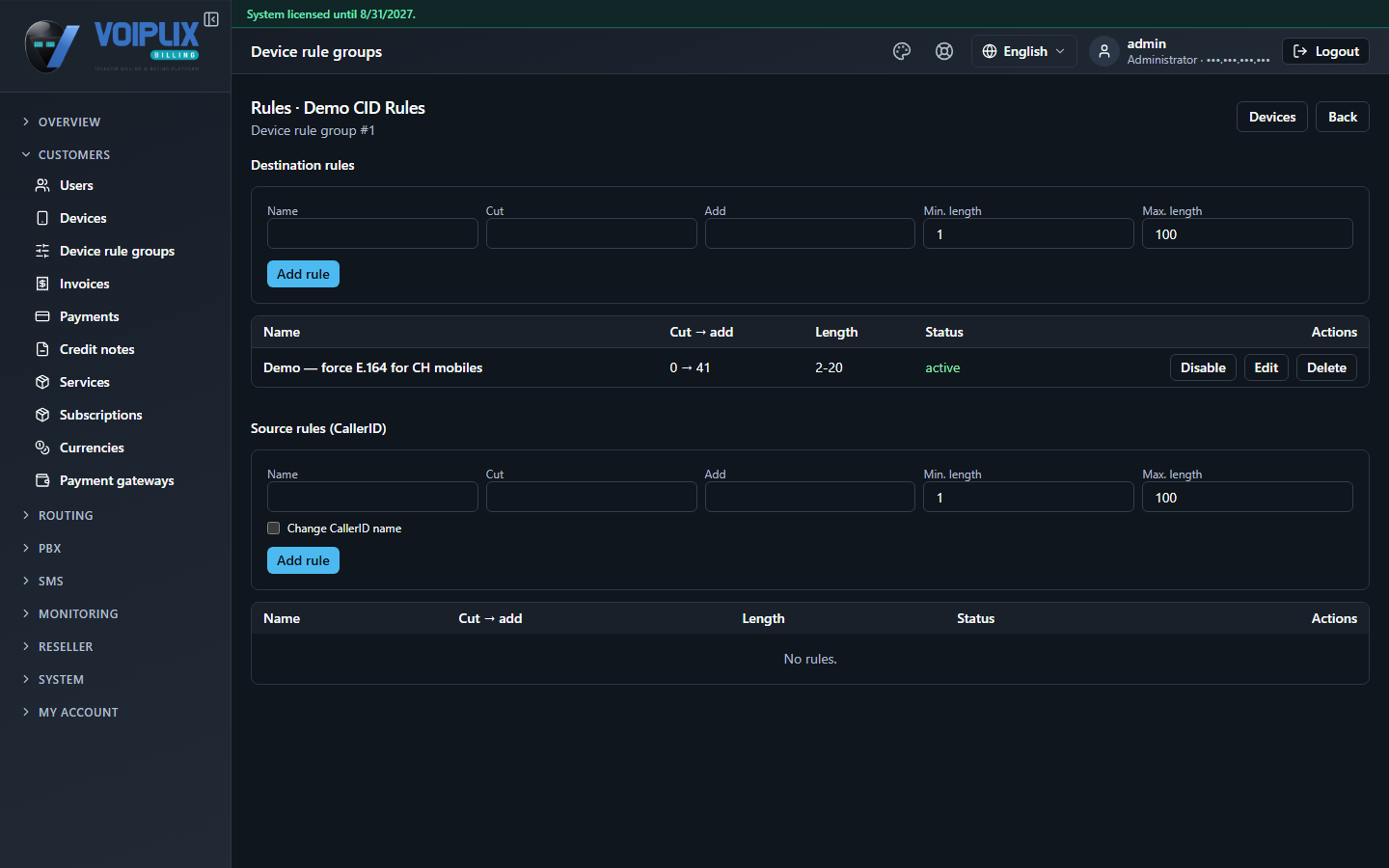Add rule under Source rules
This screenshot has height=868, width=1389.
303,560
